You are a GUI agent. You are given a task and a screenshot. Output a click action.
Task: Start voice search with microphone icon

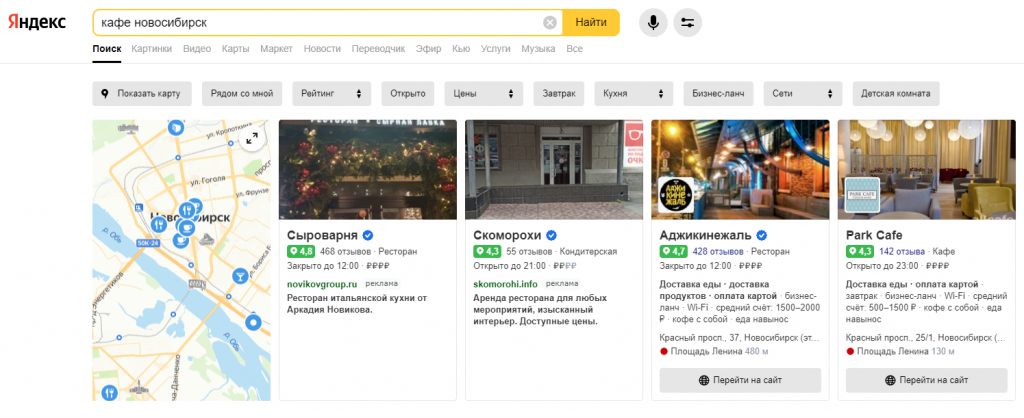point(653,23)
